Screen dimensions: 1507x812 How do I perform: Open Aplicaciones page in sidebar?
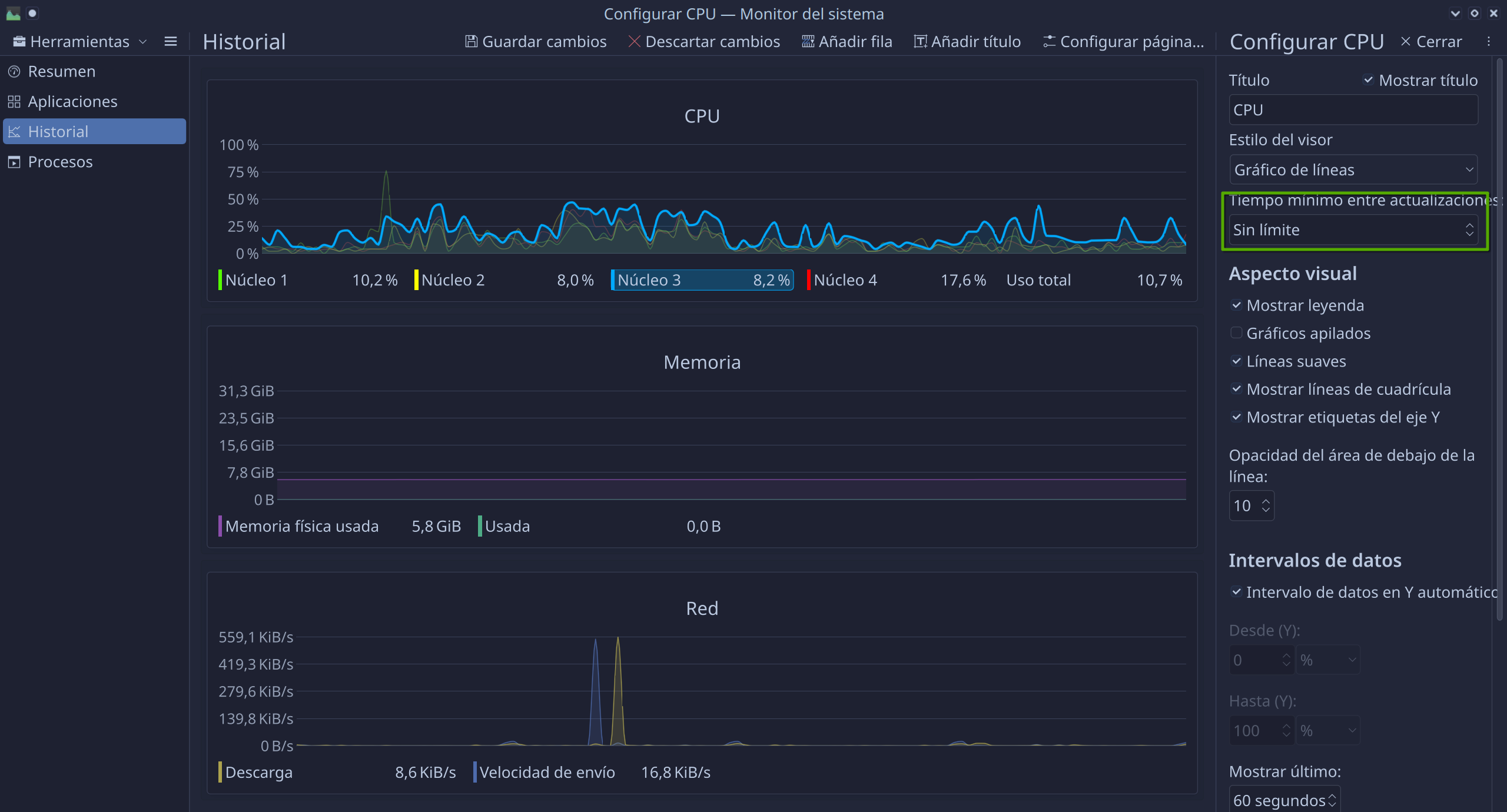[x=72, y=102]
